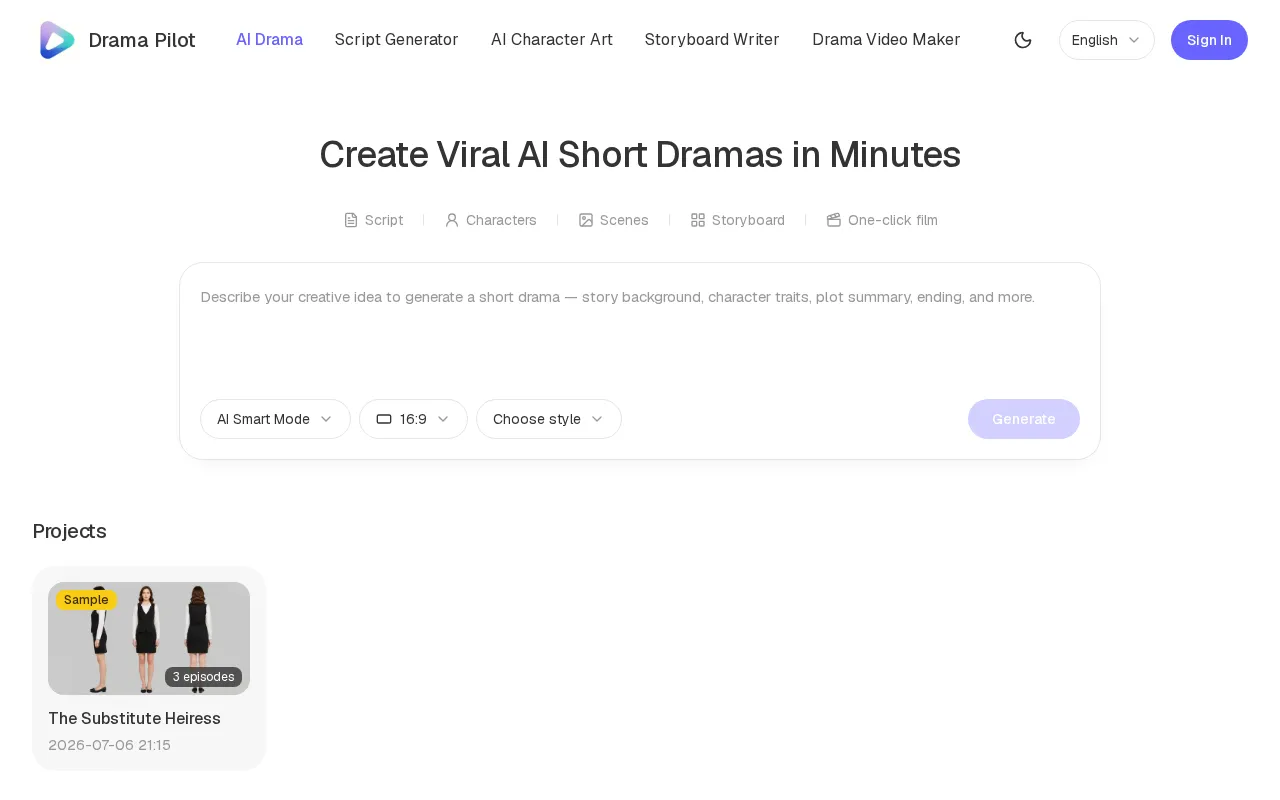Click the Sample badge on the project
The width and height of the screenshot is (1280, 800).
coord(86,600)
